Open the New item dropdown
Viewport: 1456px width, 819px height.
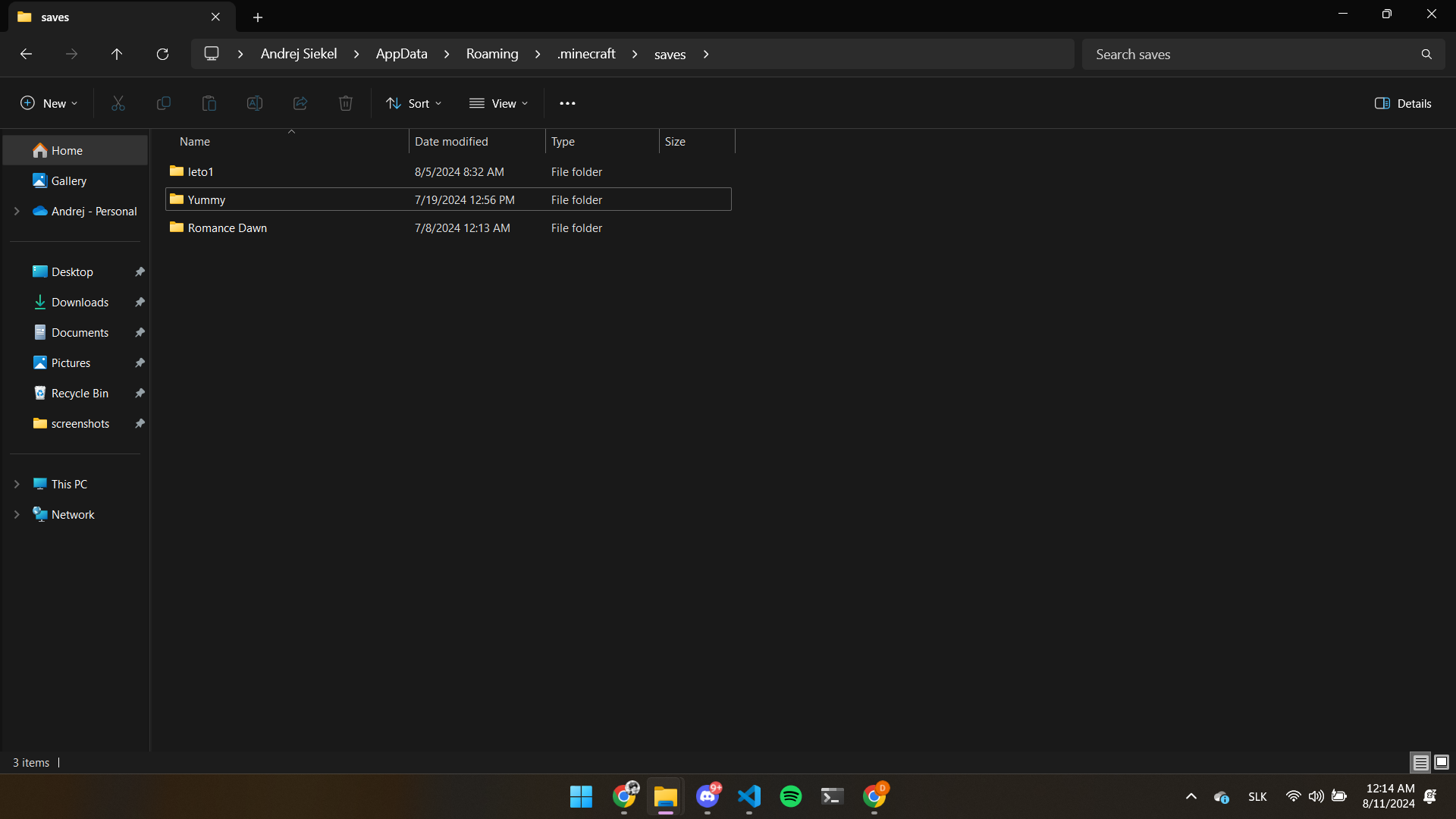(x=49, y=103)
